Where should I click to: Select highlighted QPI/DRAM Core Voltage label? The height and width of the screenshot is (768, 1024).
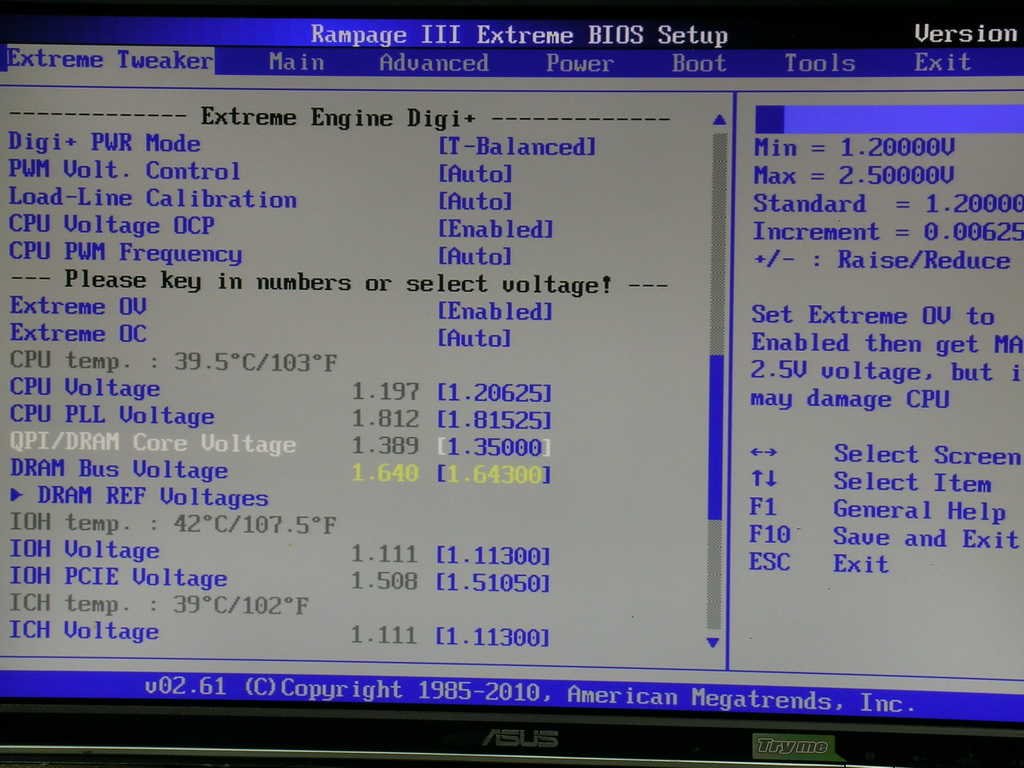[153, 442]
